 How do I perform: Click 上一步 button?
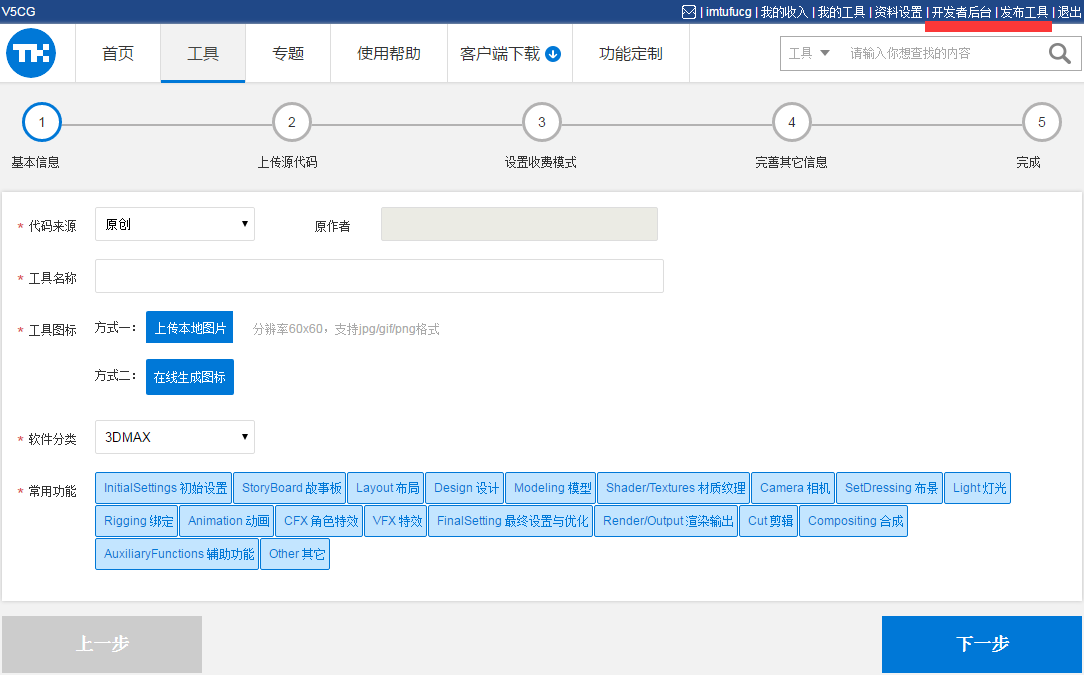(x=102, y=644)
